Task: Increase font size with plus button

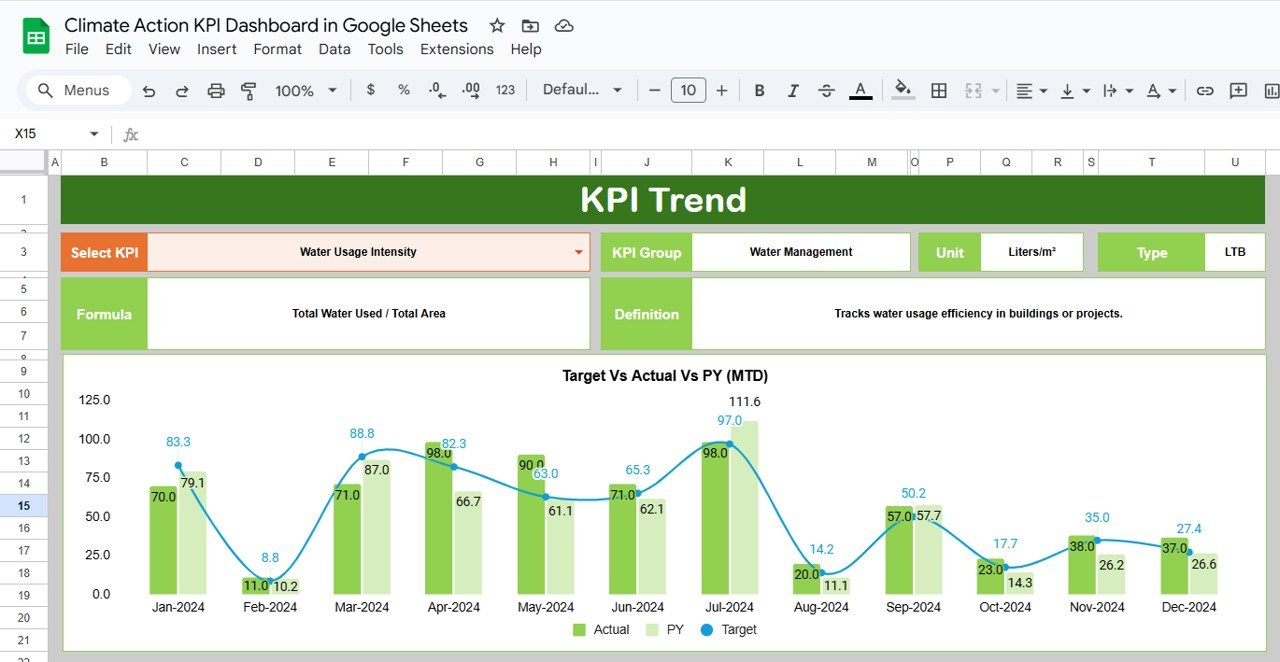Action: pos(721,90)
